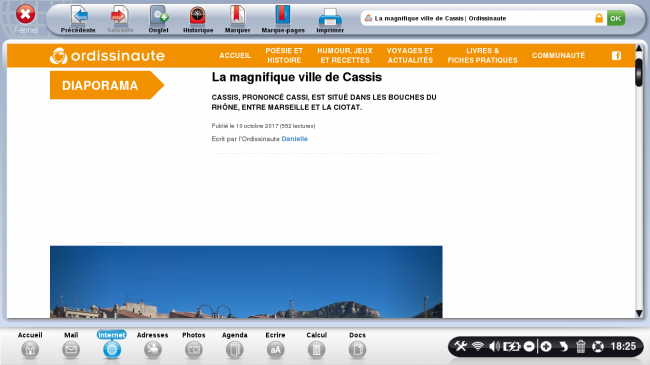Open author Danielle's profile link
The height and width of the screenshot is (365, 650).
[x=294, y=139]
